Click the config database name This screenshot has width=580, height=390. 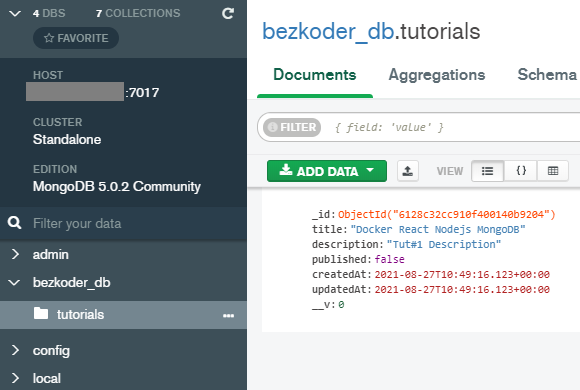pos(51,350)
